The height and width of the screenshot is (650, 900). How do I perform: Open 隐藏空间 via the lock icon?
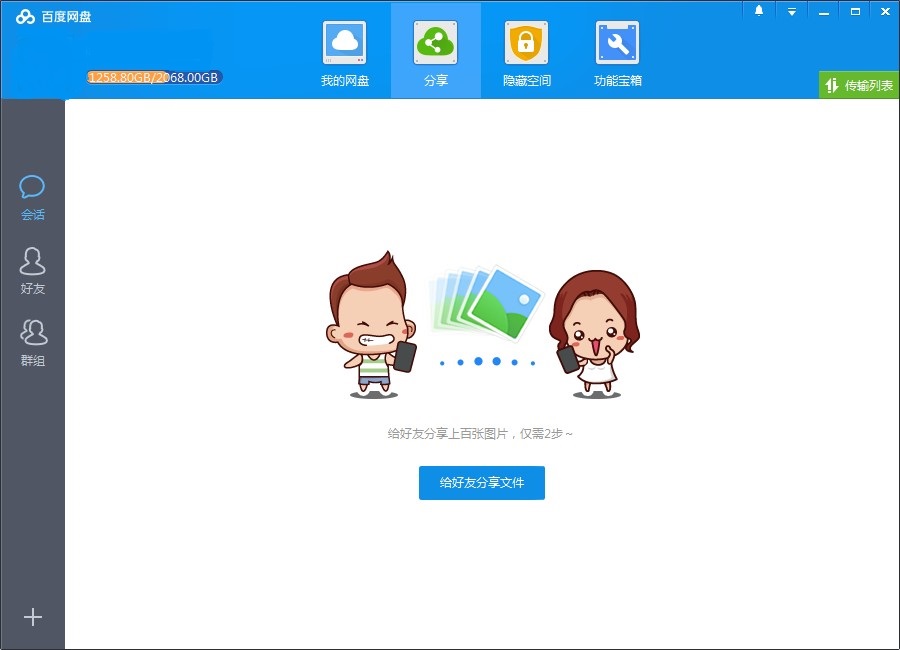coord(525,42)
